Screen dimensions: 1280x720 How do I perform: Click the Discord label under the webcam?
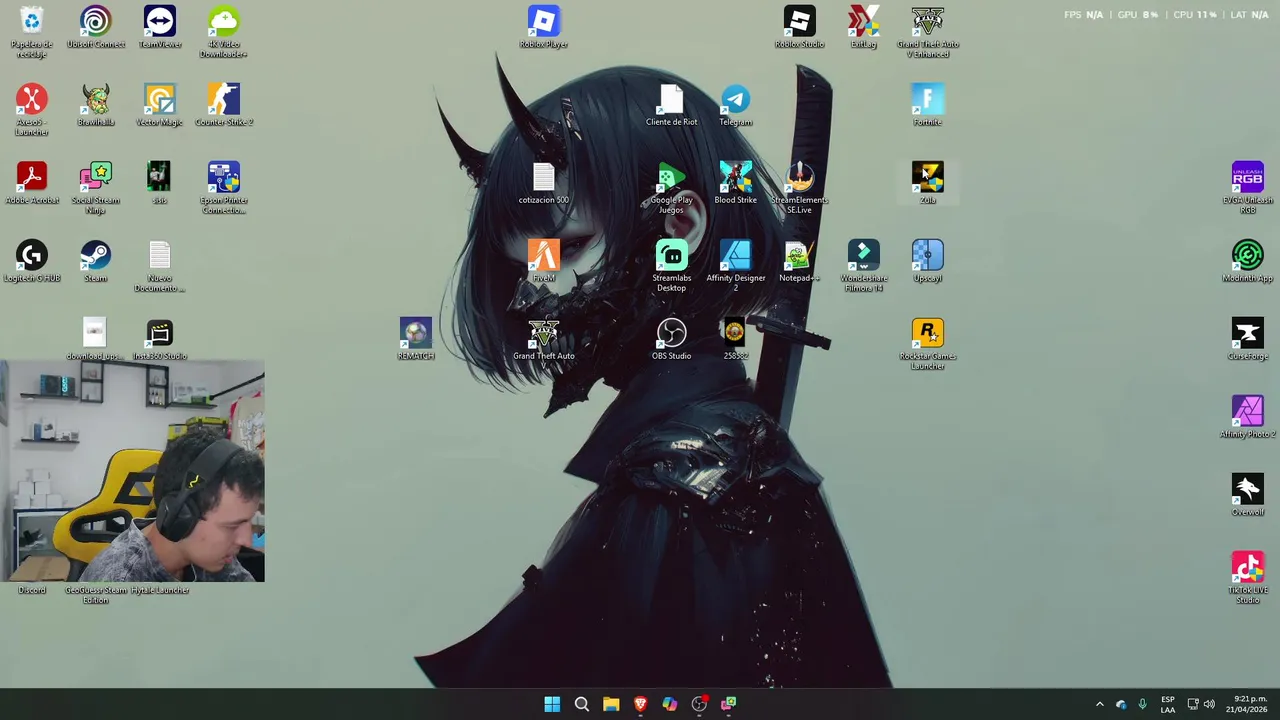pos(32,590)
